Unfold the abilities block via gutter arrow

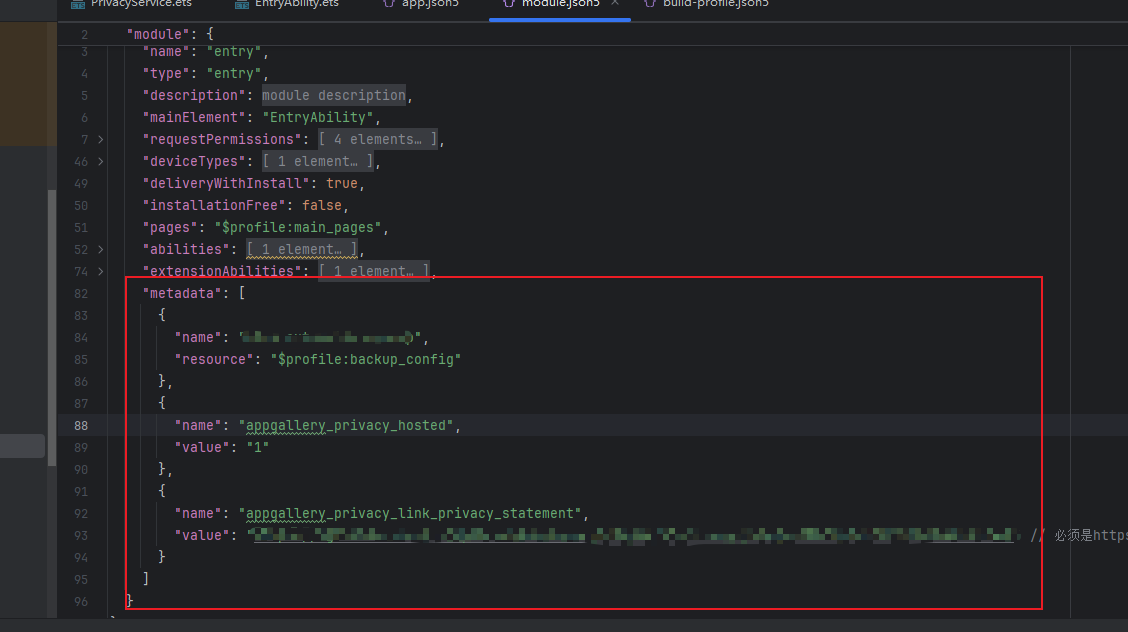(x=100, y=250)
